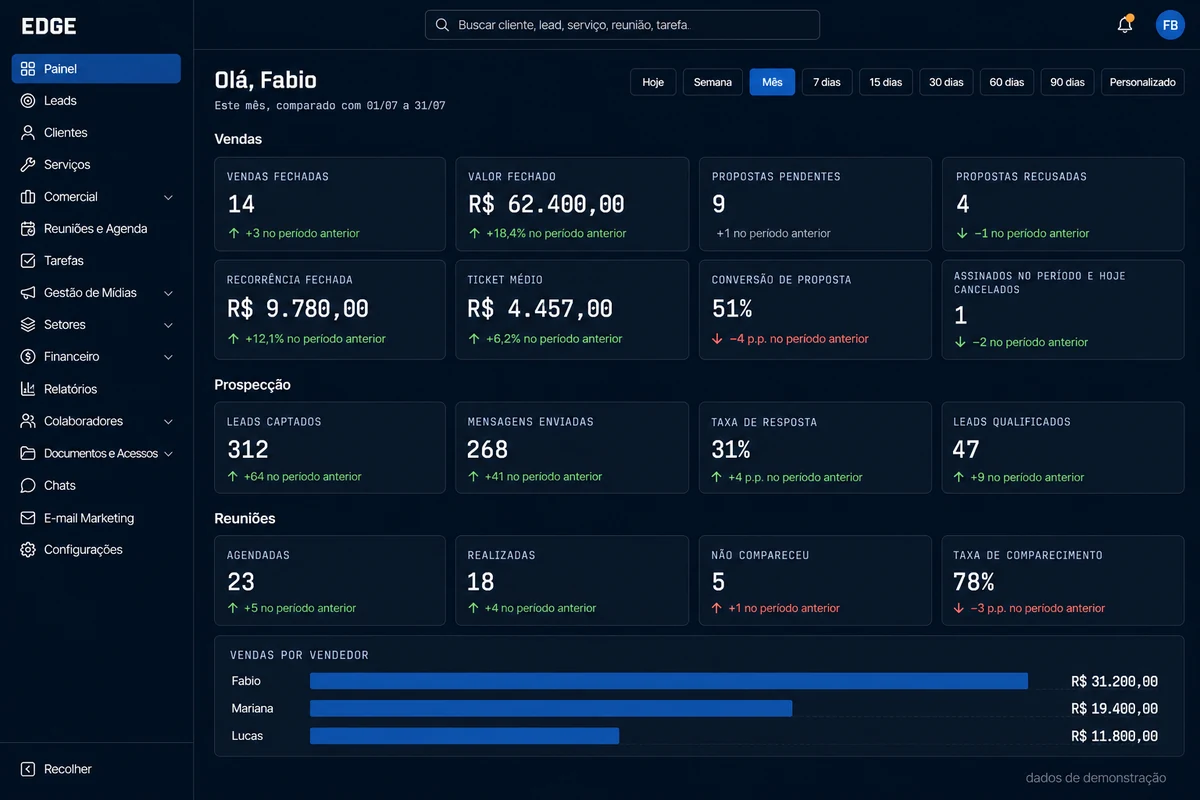Select the R$ 11.800,00 value

coord(1114,736)
